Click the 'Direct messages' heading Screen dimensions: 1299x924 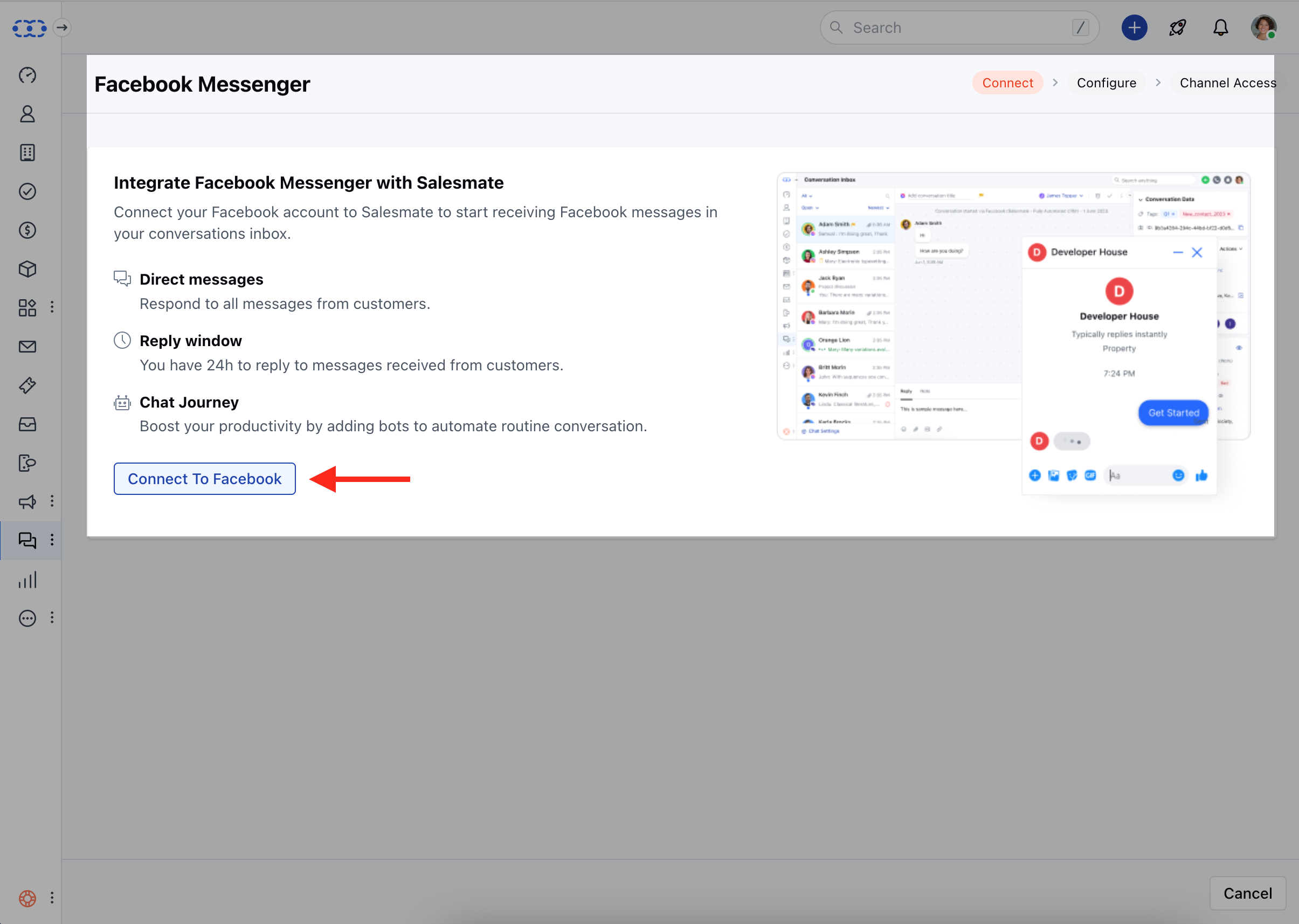pyautogui.click(x=202, y=279)
